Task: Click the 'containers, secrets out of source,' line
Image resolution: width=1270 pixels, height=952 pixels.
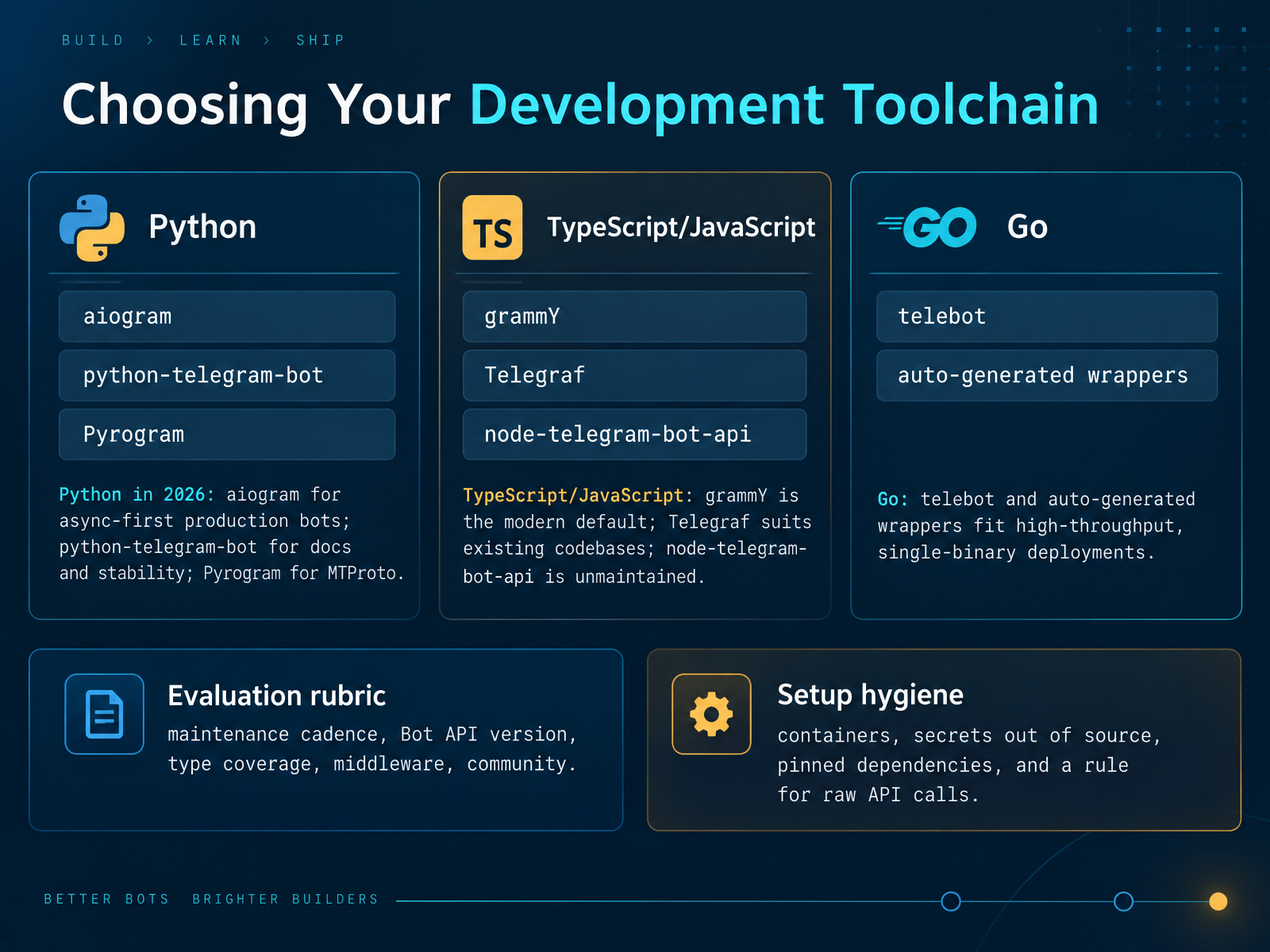Action: 969,736
